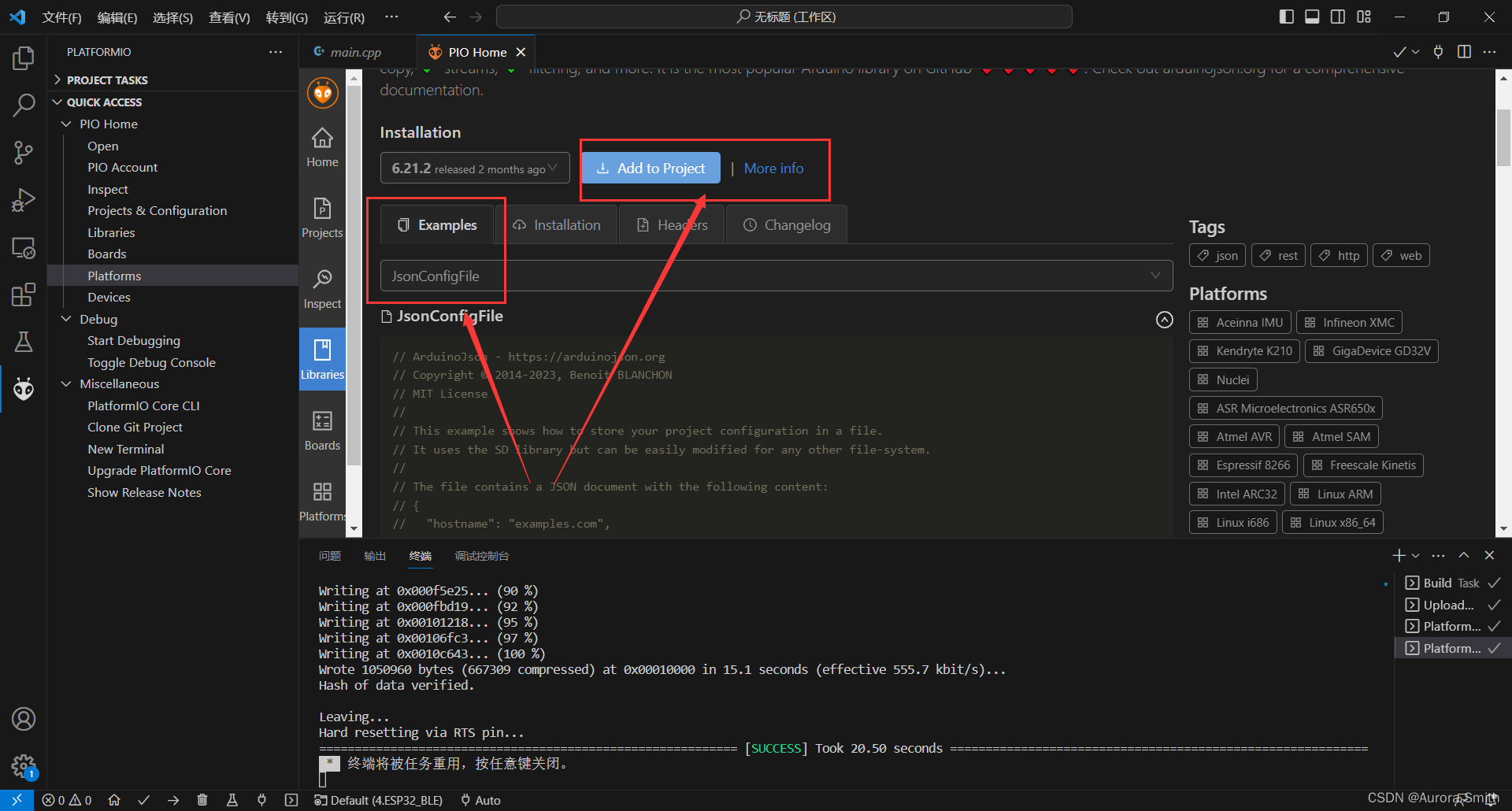Toggle primary side bar layout button

click(x=1287, y=17)
